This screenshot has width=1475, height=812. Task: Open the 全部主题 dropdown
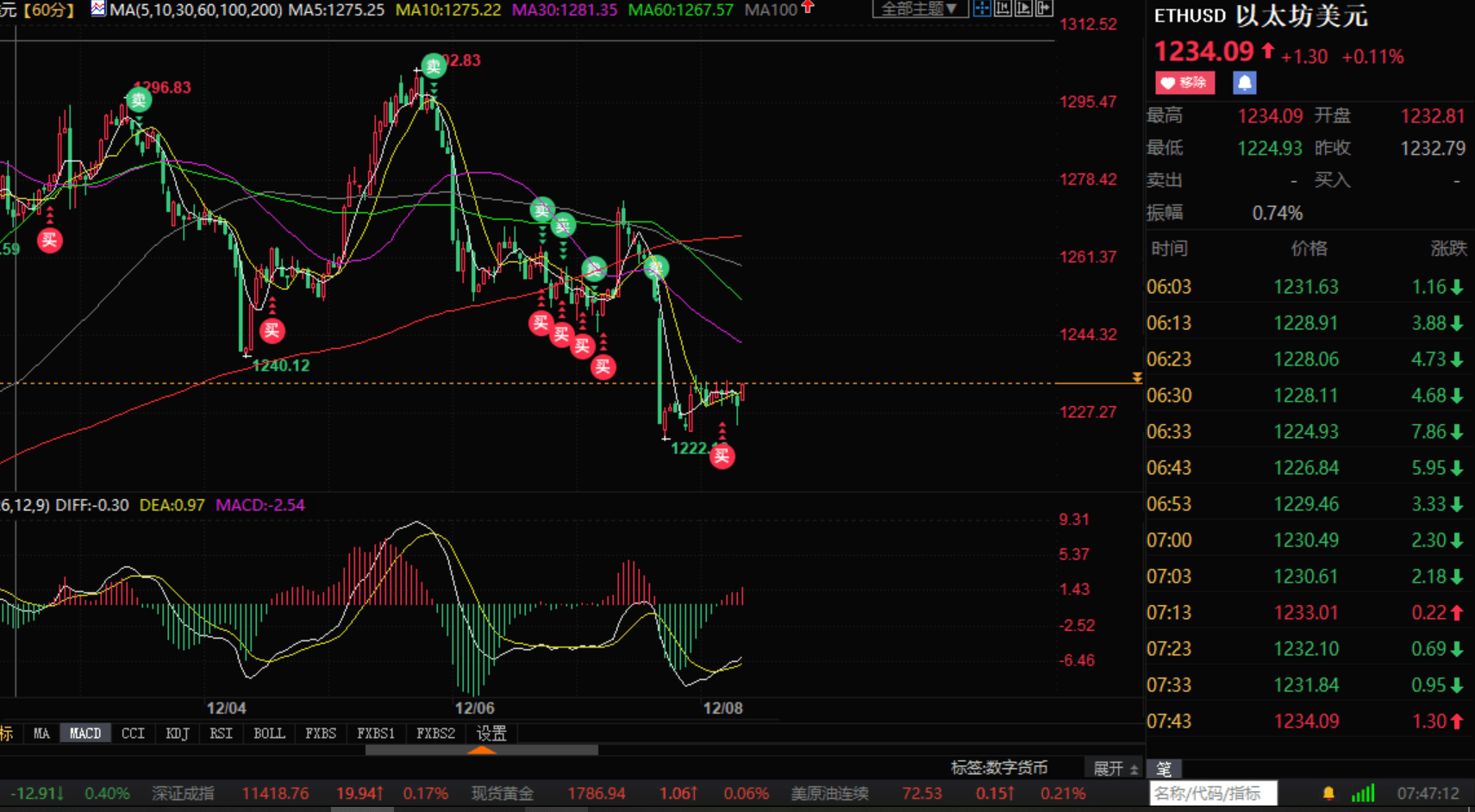919,9
